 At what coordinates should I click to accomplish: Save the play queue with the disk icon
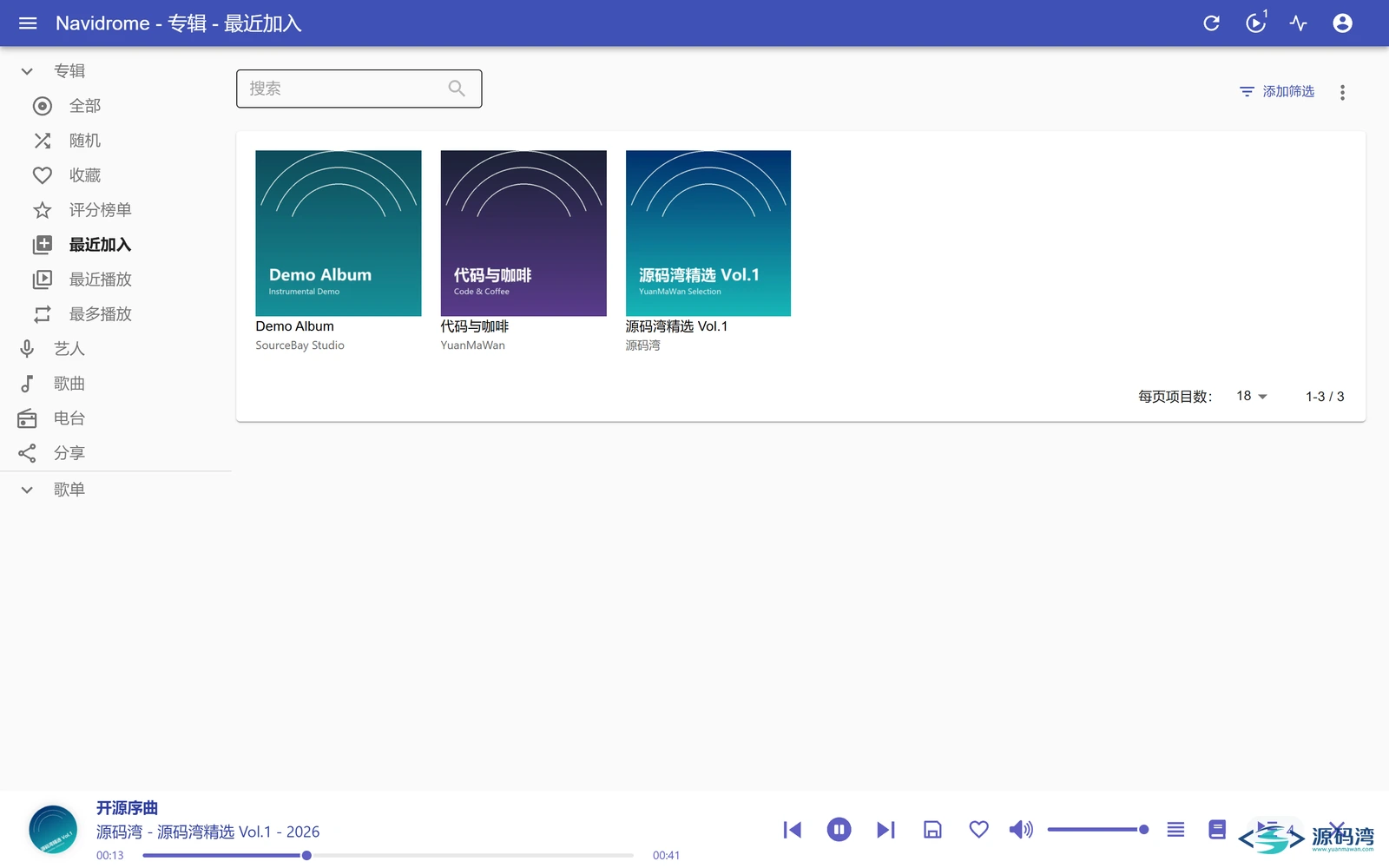932,830
